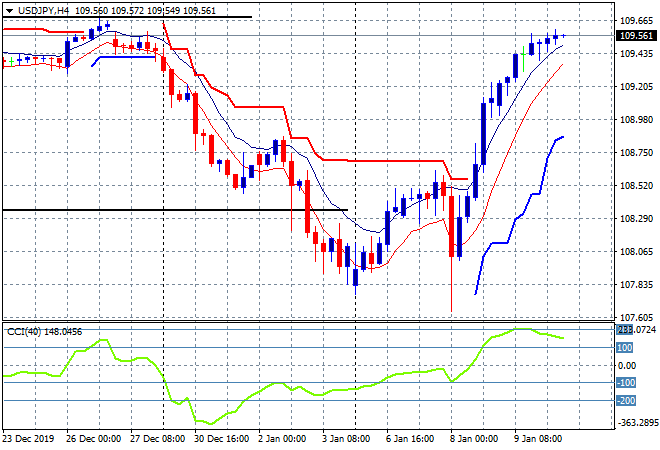
Task: Click the 107.605 price scale value
Action: 636,317
